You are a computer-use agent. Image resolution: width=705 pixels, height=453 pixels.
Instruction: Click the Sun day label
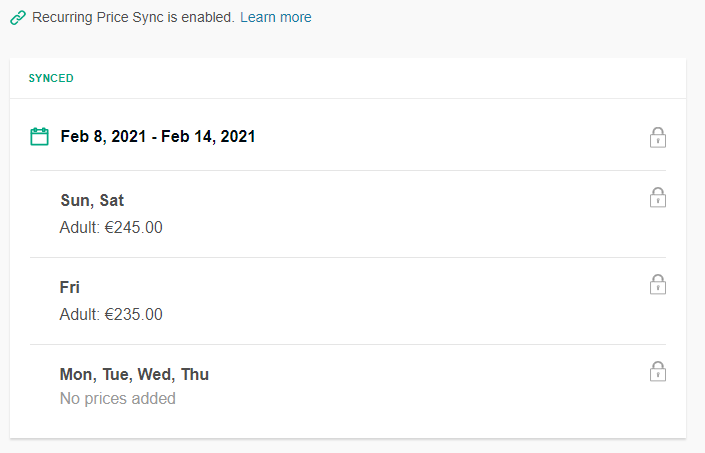[77, 200]
